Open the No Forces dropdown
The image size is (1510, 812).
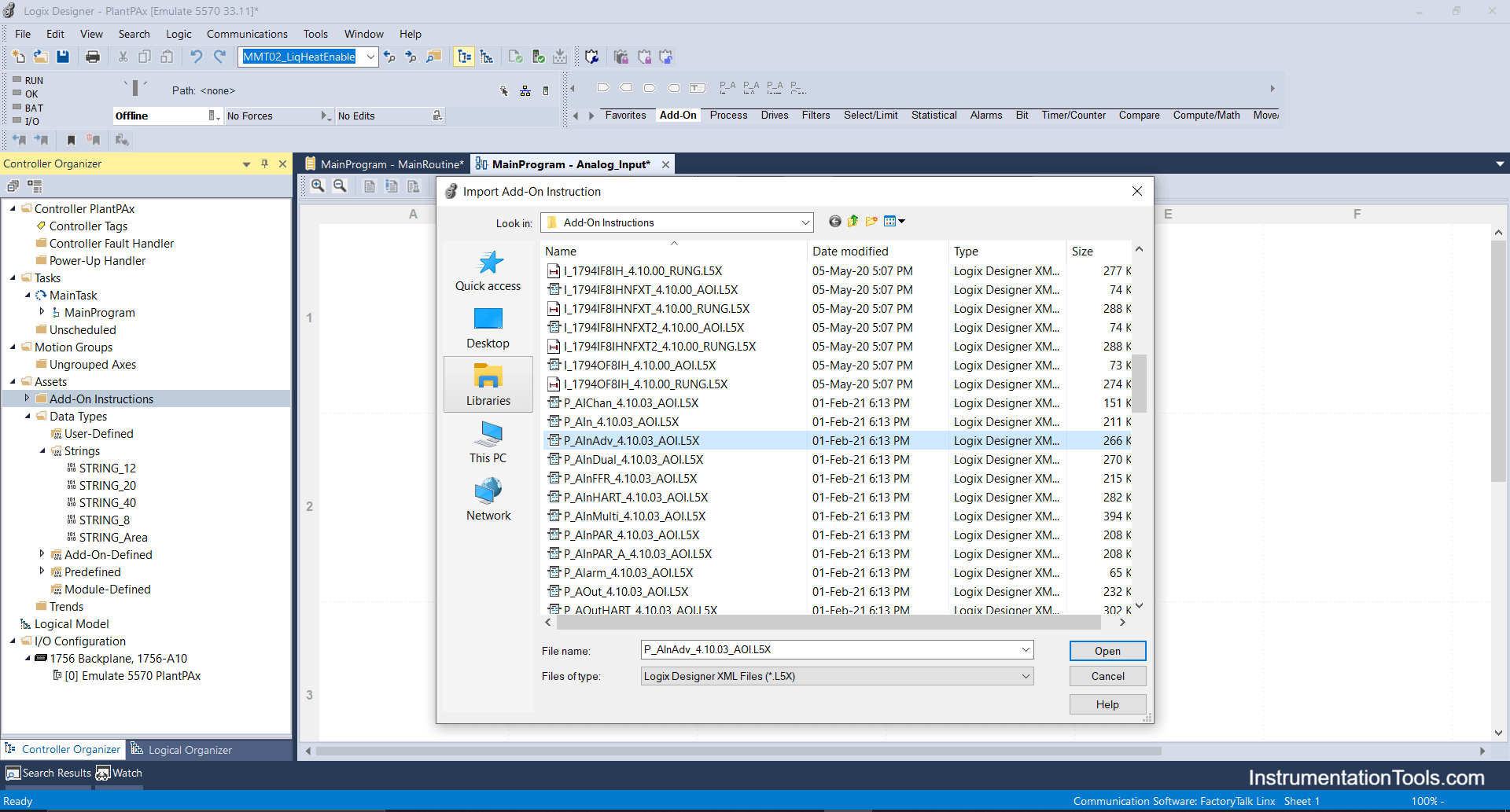click(x=326, y=116)
